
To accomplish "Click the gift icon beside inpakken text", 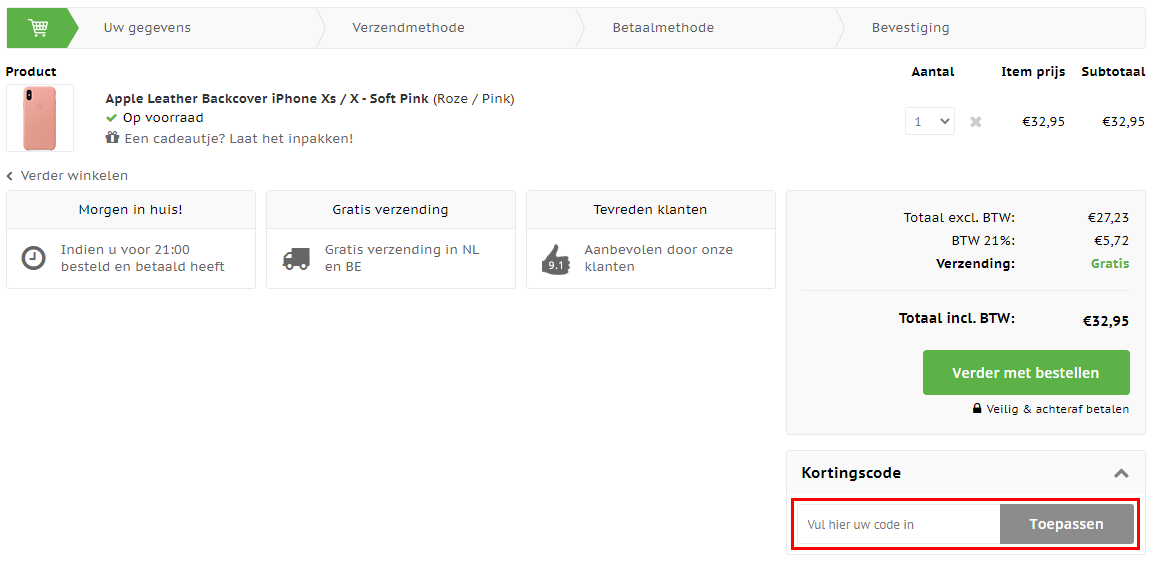I will (x=112, y=138).
